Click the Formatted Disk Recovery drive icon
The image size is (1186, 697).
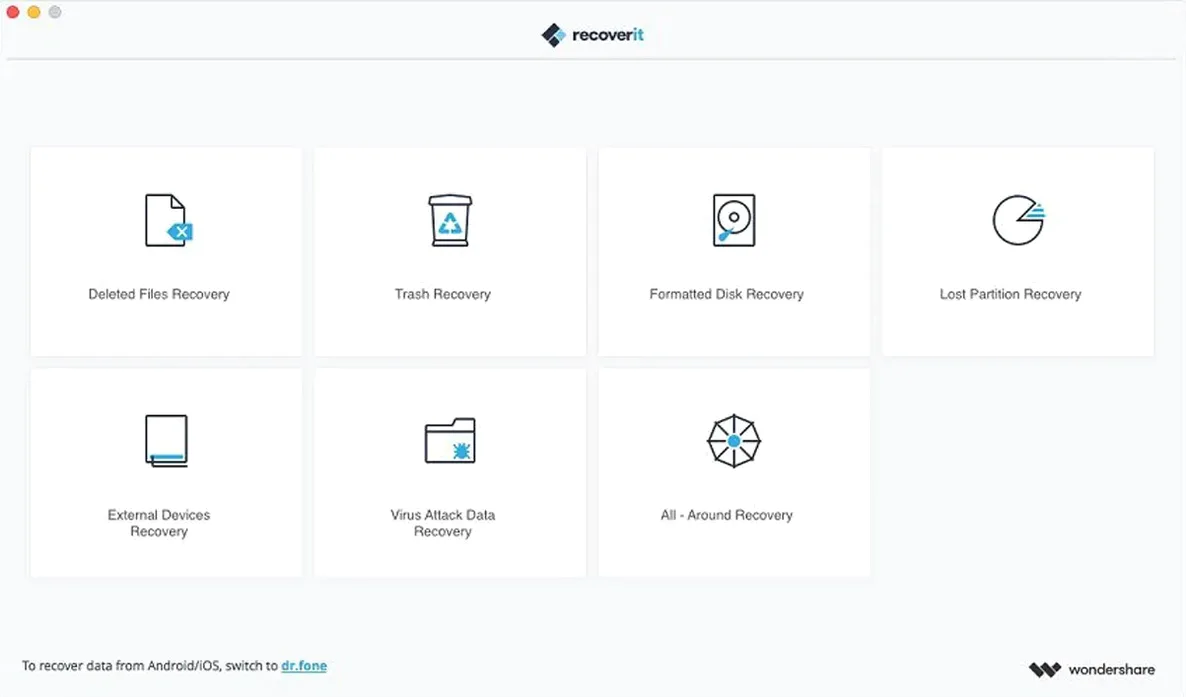tap(734, 220)
